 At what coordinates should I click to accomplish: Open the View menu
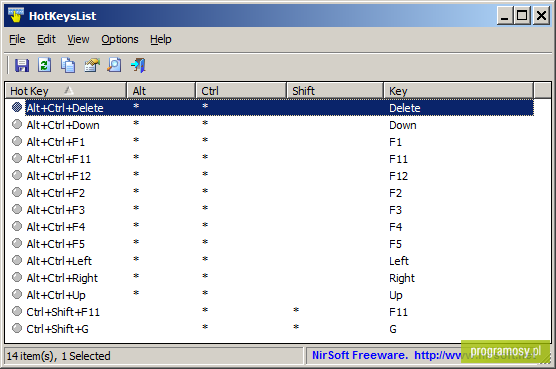tap(78, 39)
